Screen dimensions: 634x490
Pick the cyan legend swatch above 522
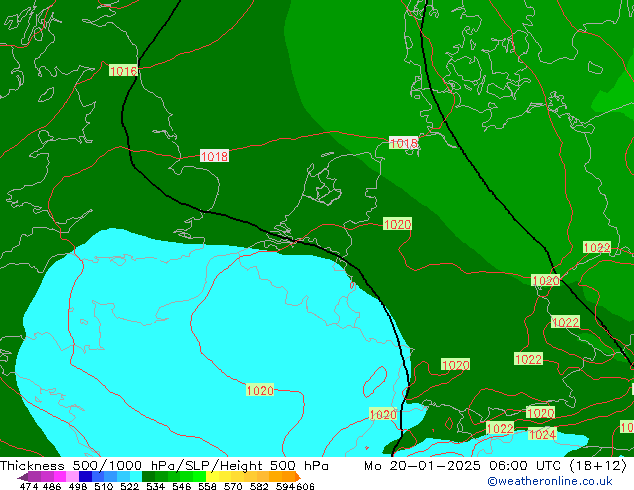[x=136, y=476]
